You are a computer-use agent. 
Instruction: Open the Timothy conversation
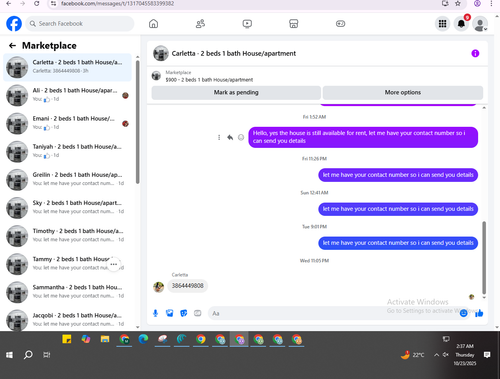pyautogui.click(x=68, y=236)
